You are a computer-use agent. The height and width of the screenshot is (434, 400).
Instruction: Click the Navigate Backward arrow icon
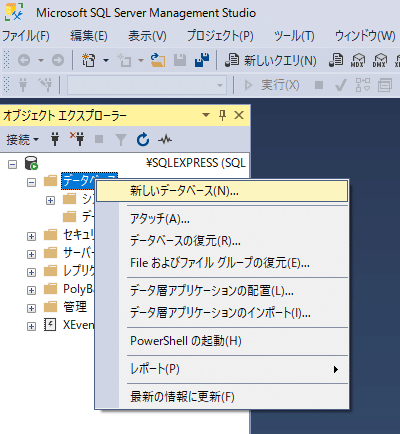24,60
